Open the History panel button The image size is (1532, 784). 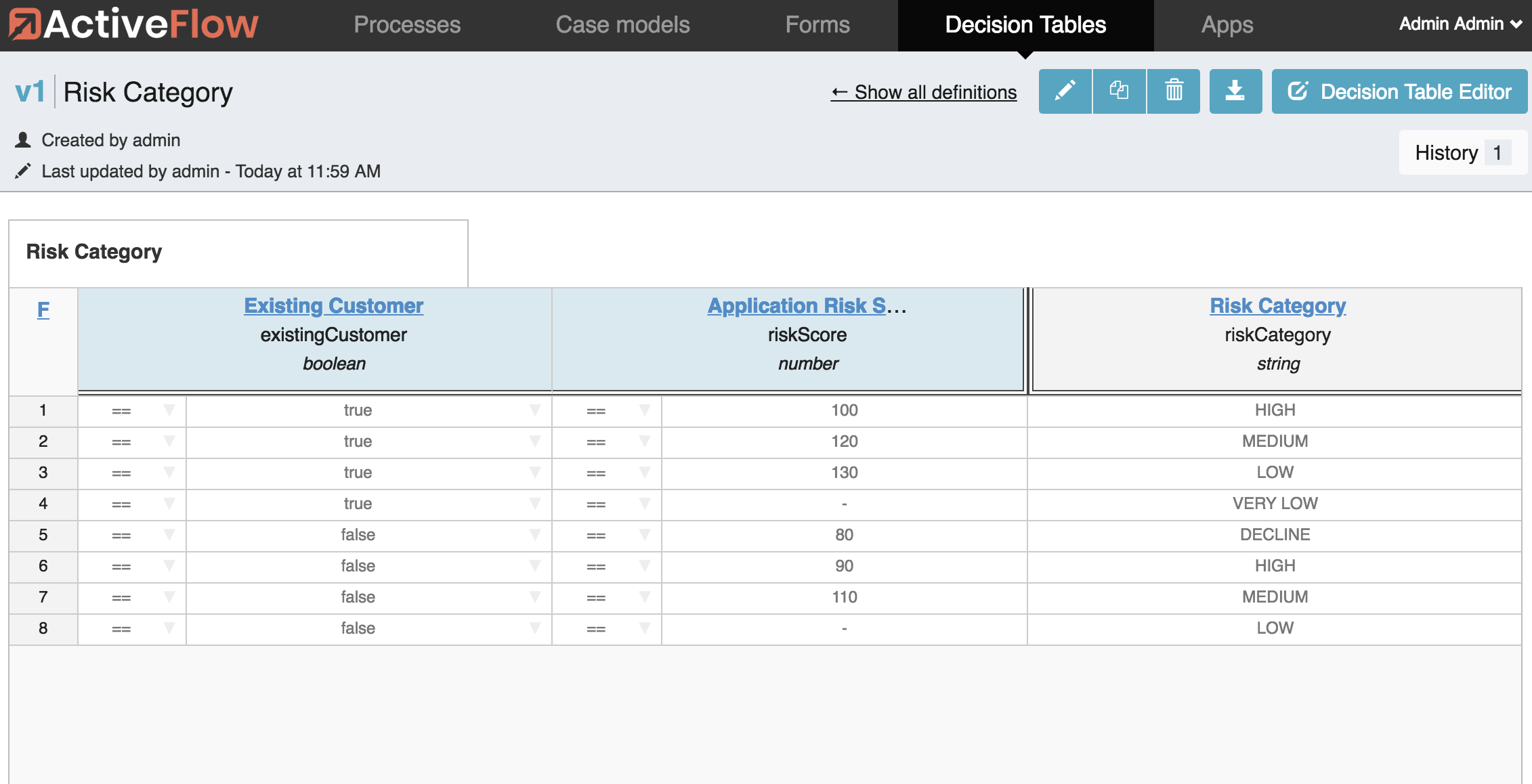1462,153
